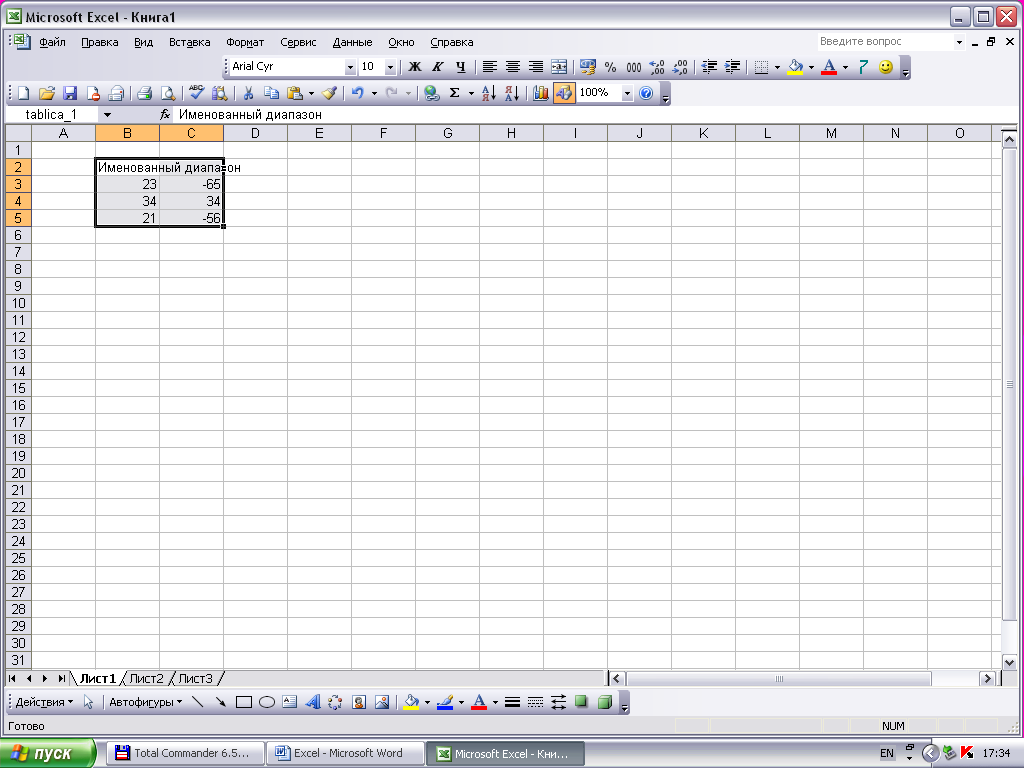Apply yellow fill color bucket
This screenshot has width=1024, height=768.
[x=795, y=67]
